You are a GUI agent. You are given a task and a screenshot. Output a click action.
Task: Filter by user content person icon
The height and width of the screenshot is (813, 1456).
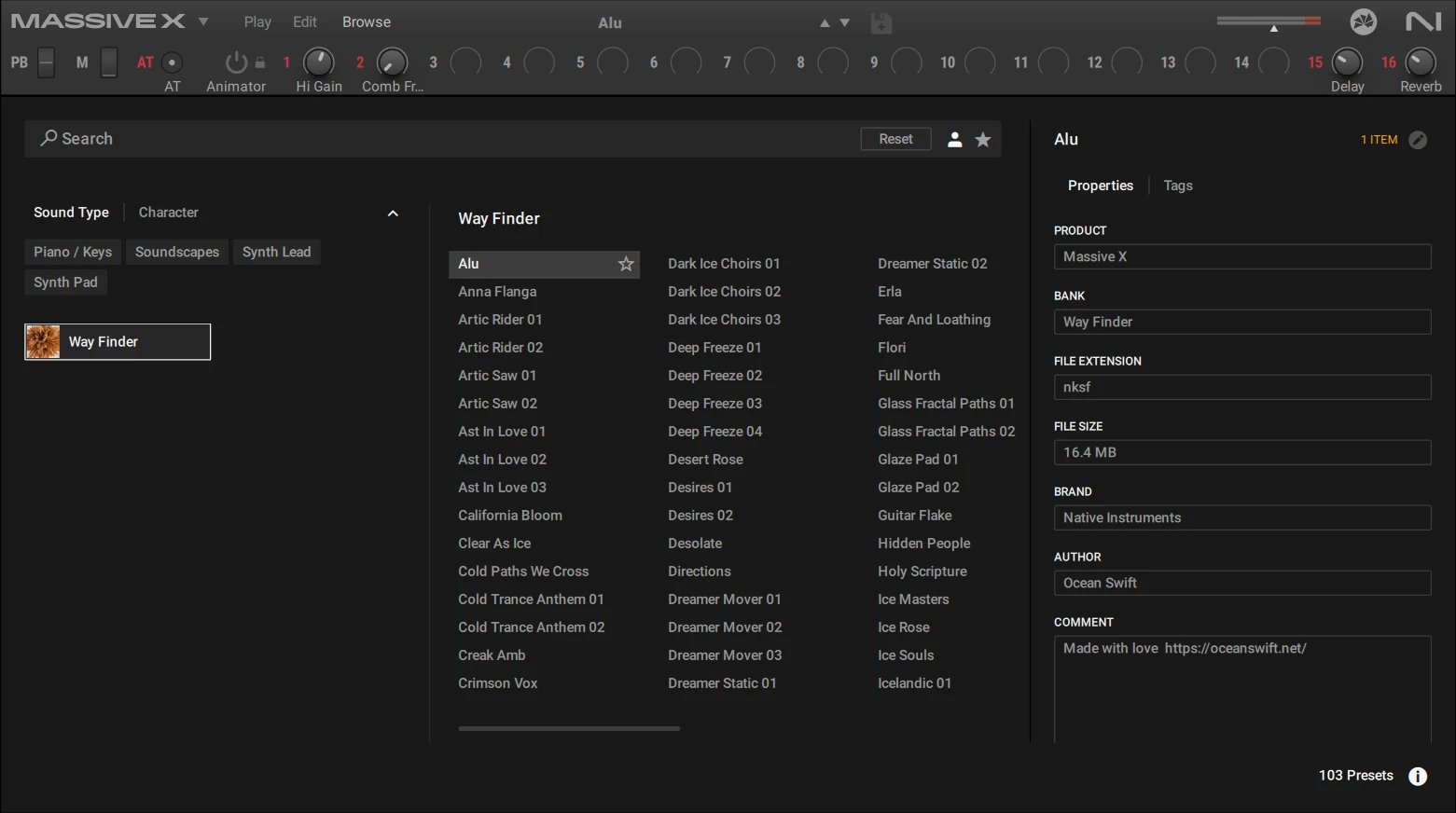tap(954, 140)
